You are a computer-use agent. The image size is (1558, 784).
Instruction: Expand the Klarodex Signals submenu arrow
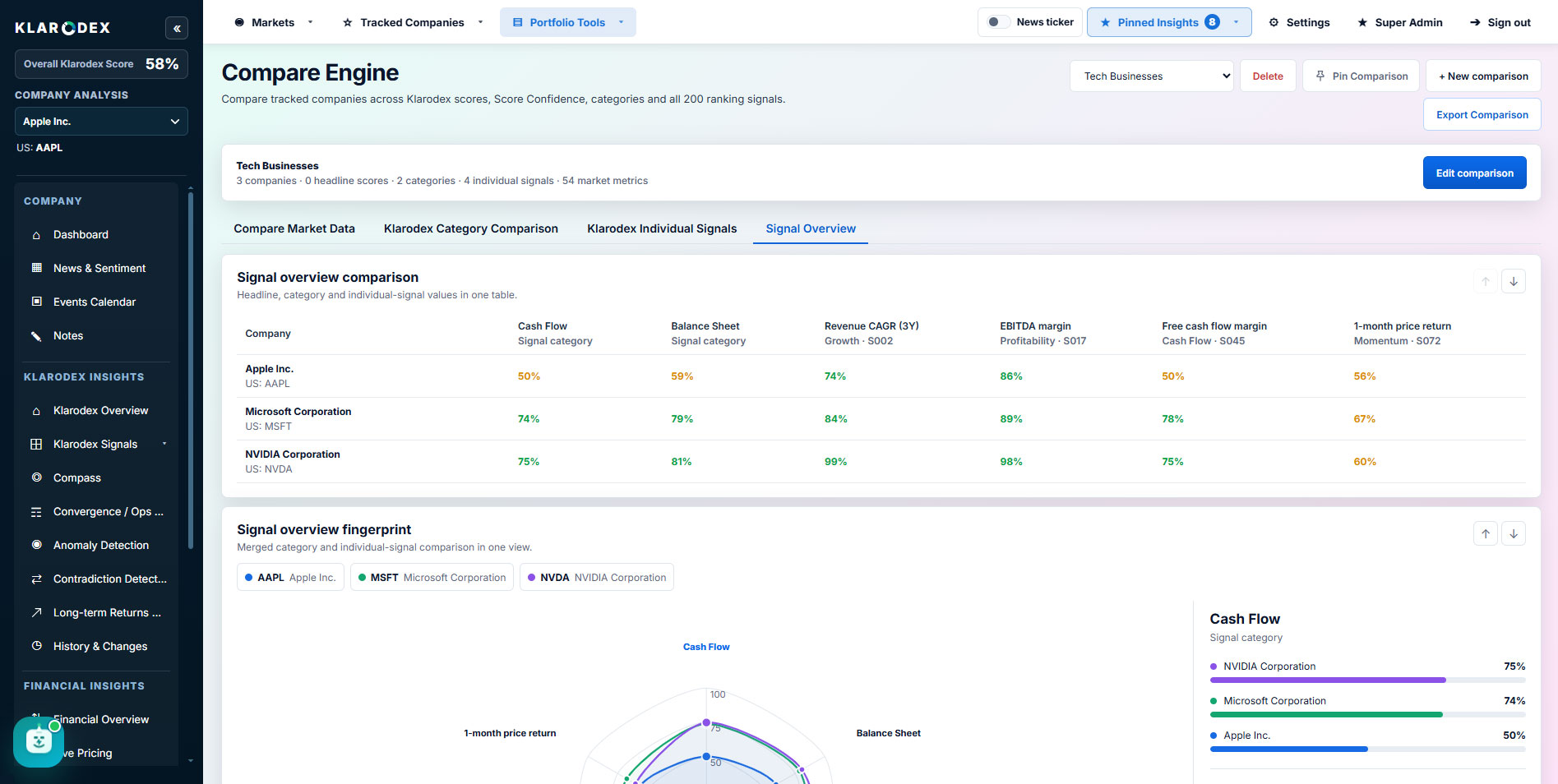[164, 444]
